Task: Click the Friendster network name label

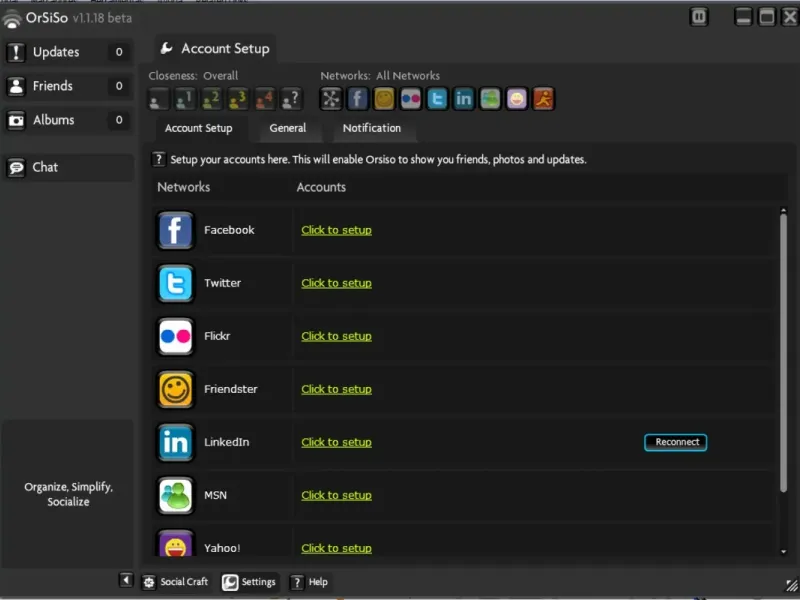Action: (231, 389)
